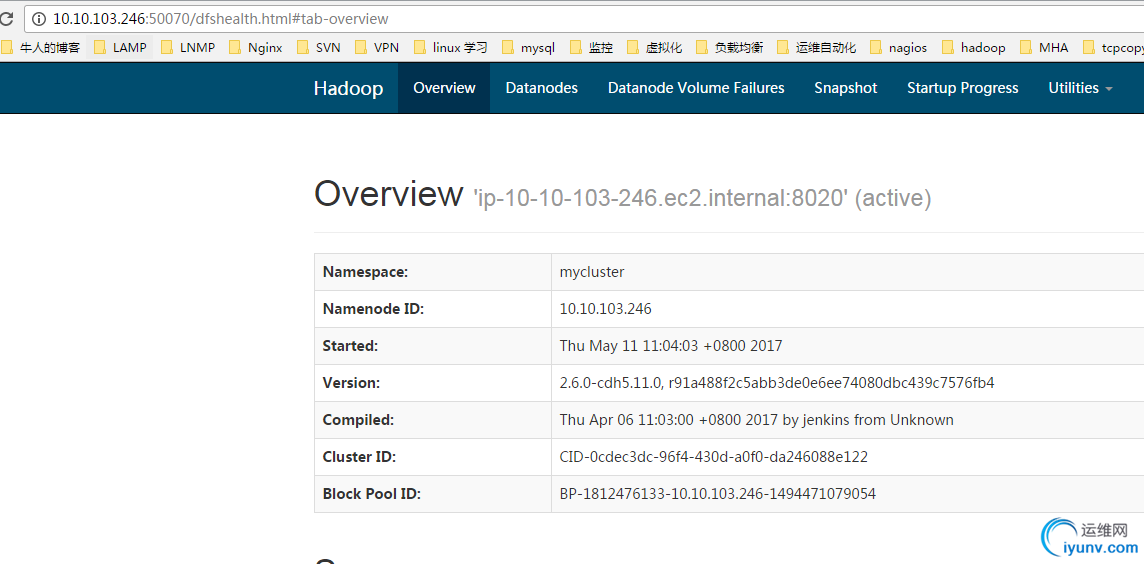Click the Namespace: row label

tap(365, 271)
